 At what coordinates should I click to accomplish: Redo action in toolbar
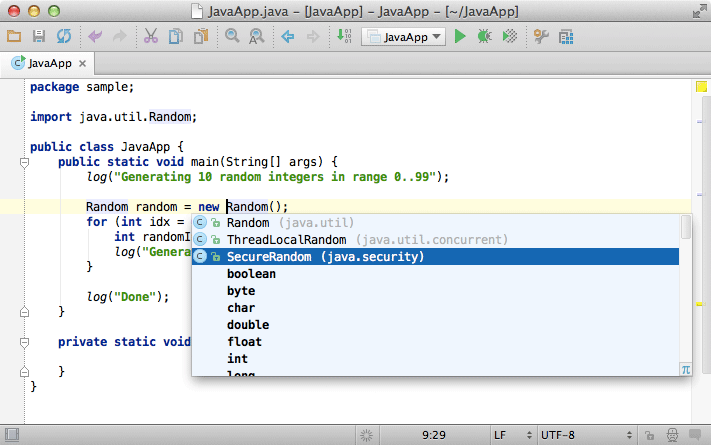[120, 36]
